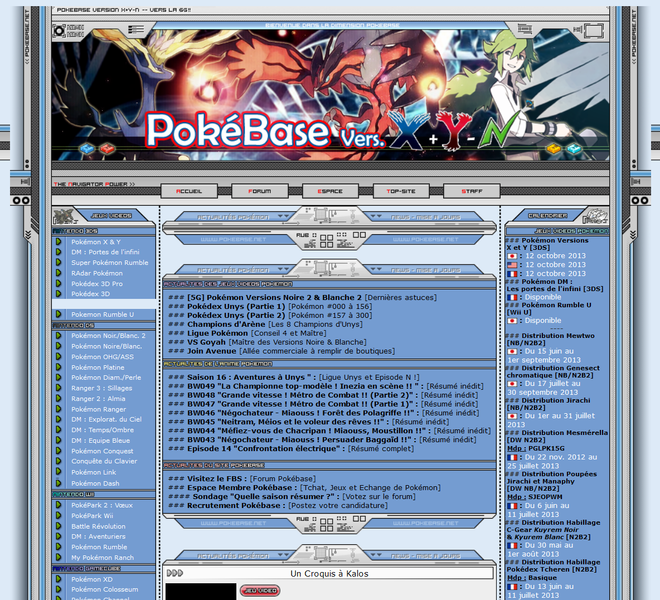
Task: Open Pokémon Diam./Perle sidebar link
Action: point(106,377)
